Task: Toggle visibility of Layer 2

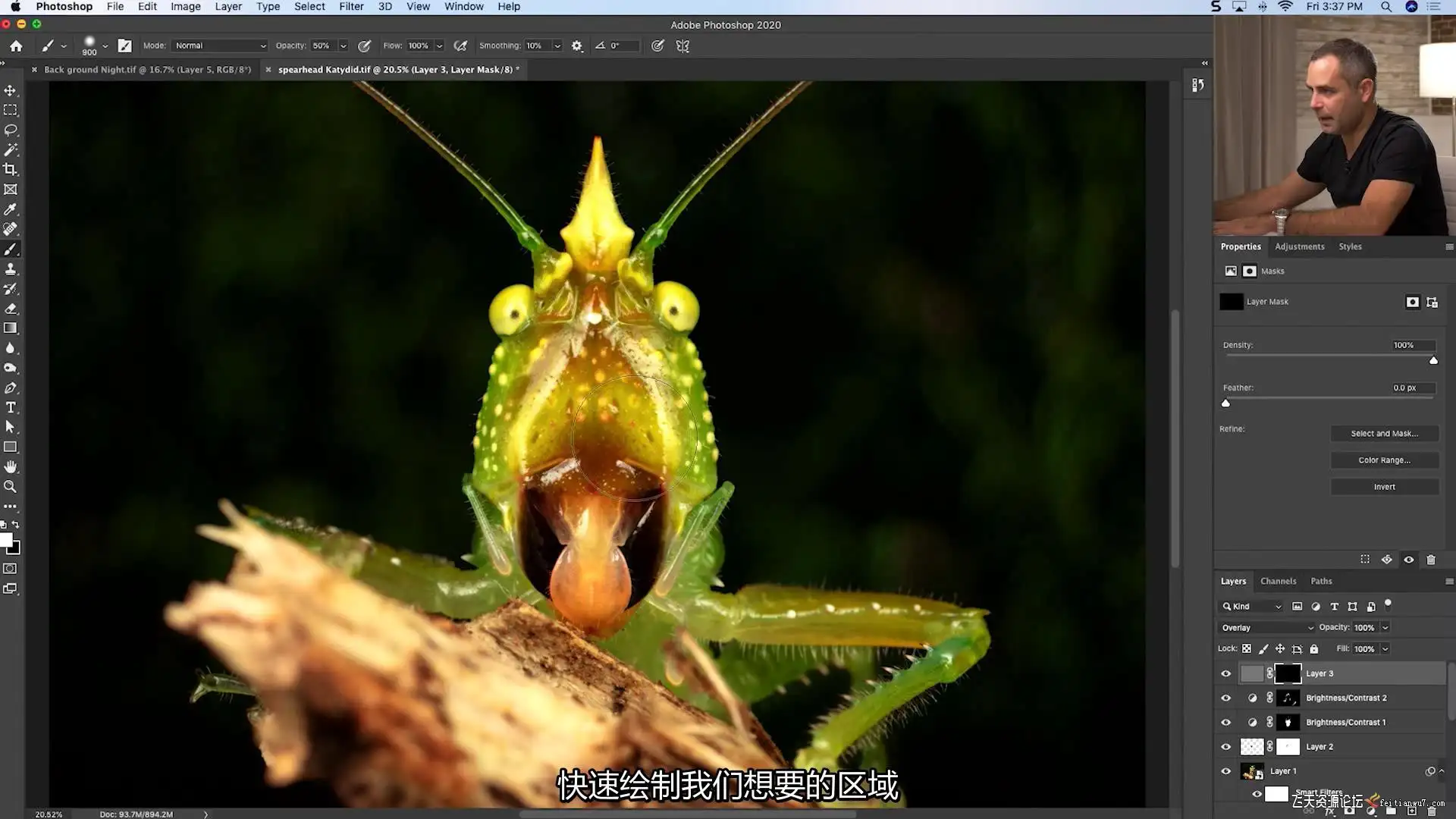Action: point(1225,747)
